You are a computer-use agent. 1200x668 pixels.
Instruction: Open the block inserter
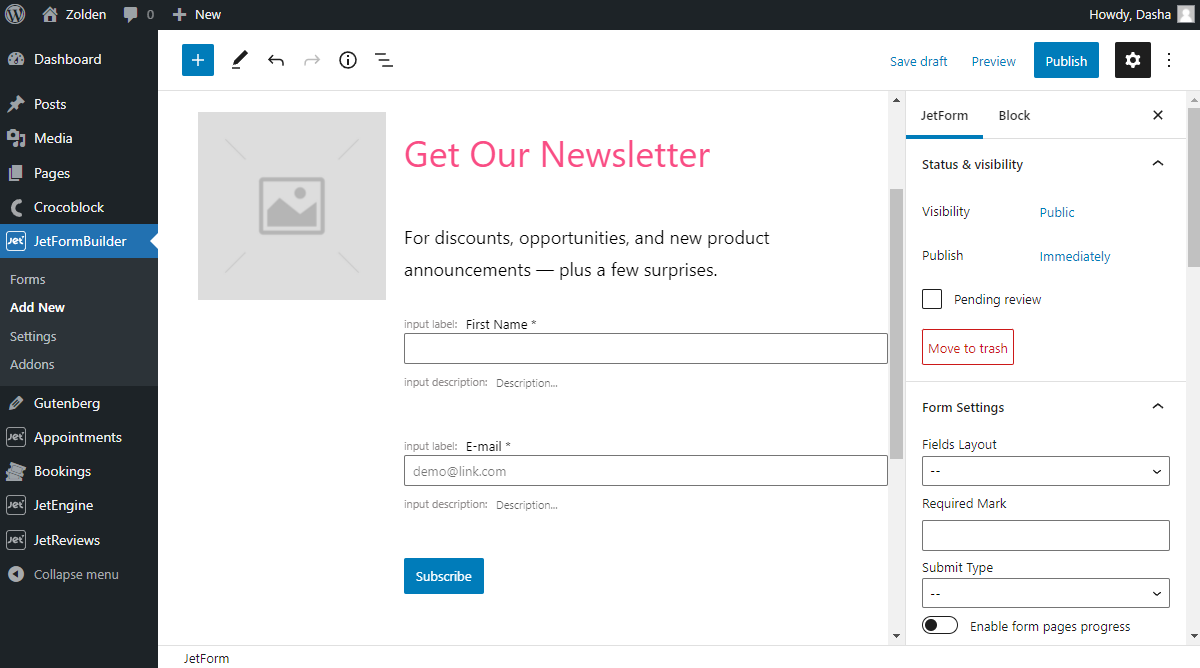click(197, 60)
